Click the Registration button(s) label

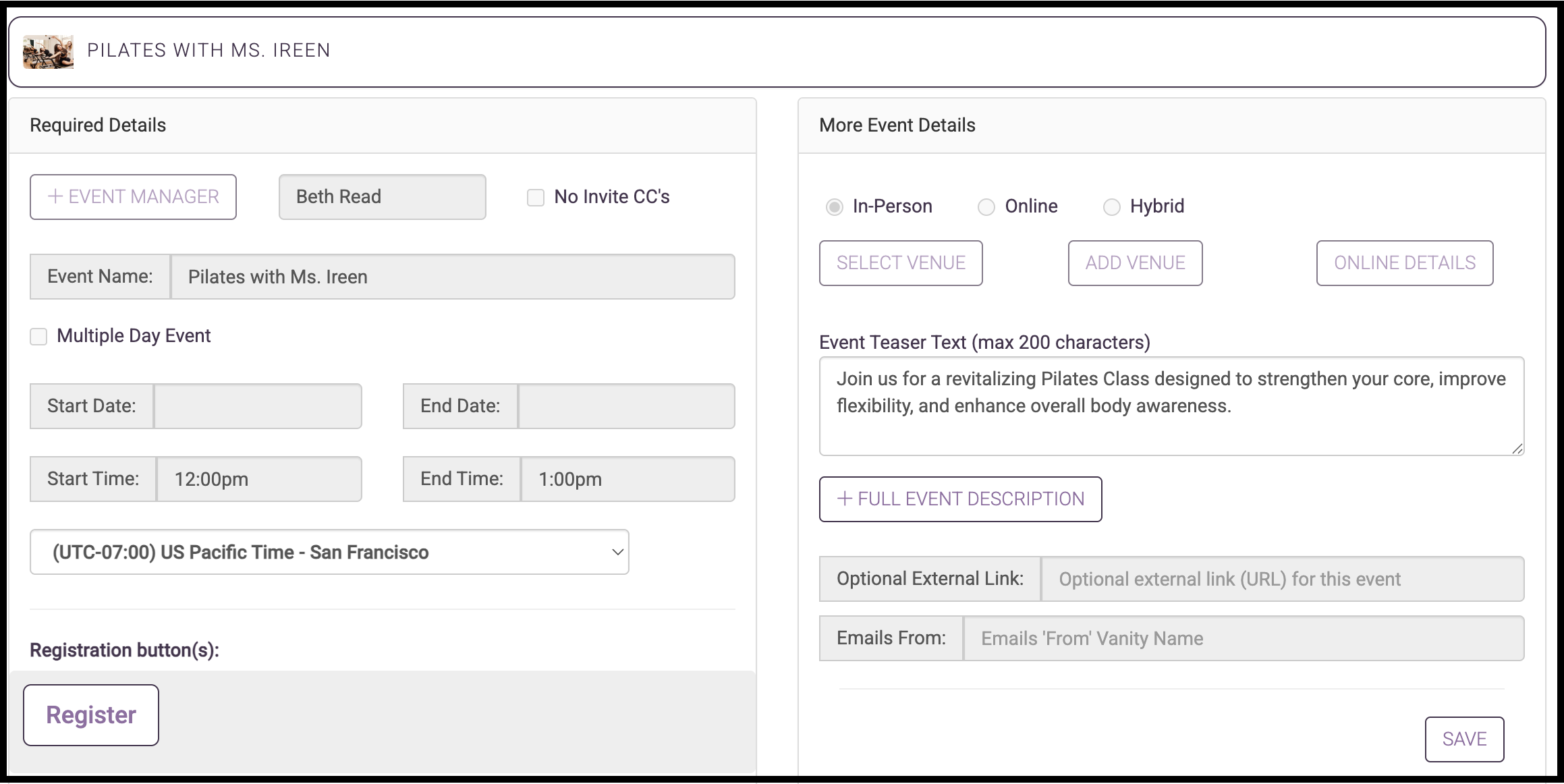click(x=124, y=650)
